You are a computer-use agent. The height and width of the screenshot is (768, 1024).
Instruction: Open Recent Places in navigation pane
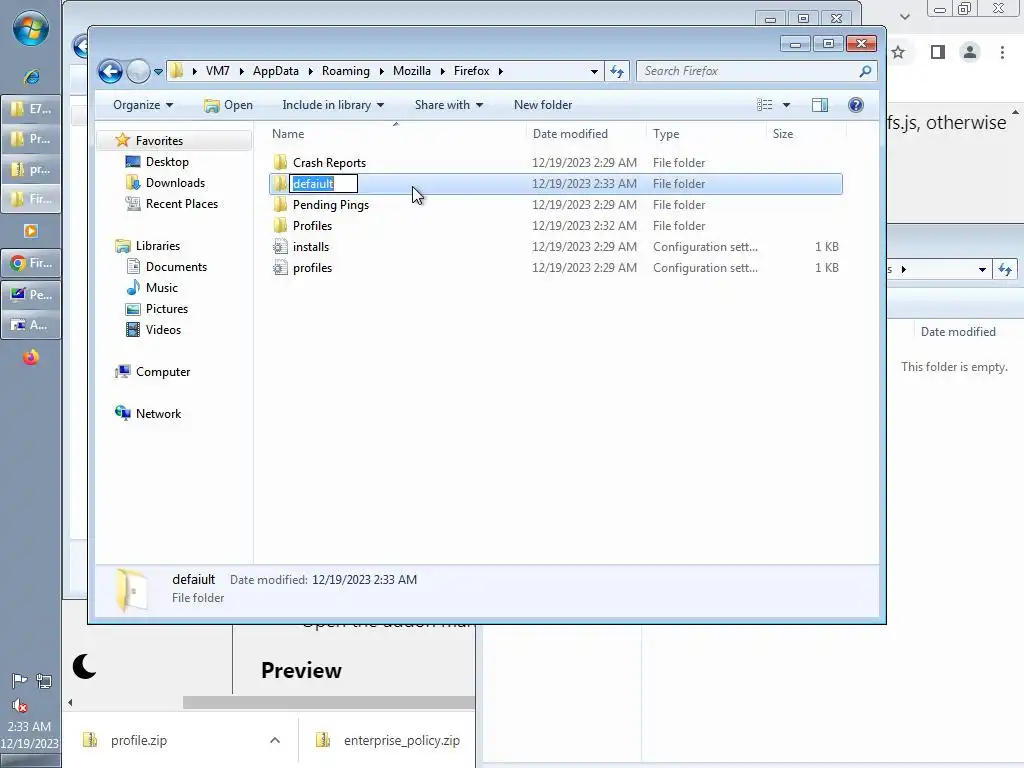click(182, 204)
